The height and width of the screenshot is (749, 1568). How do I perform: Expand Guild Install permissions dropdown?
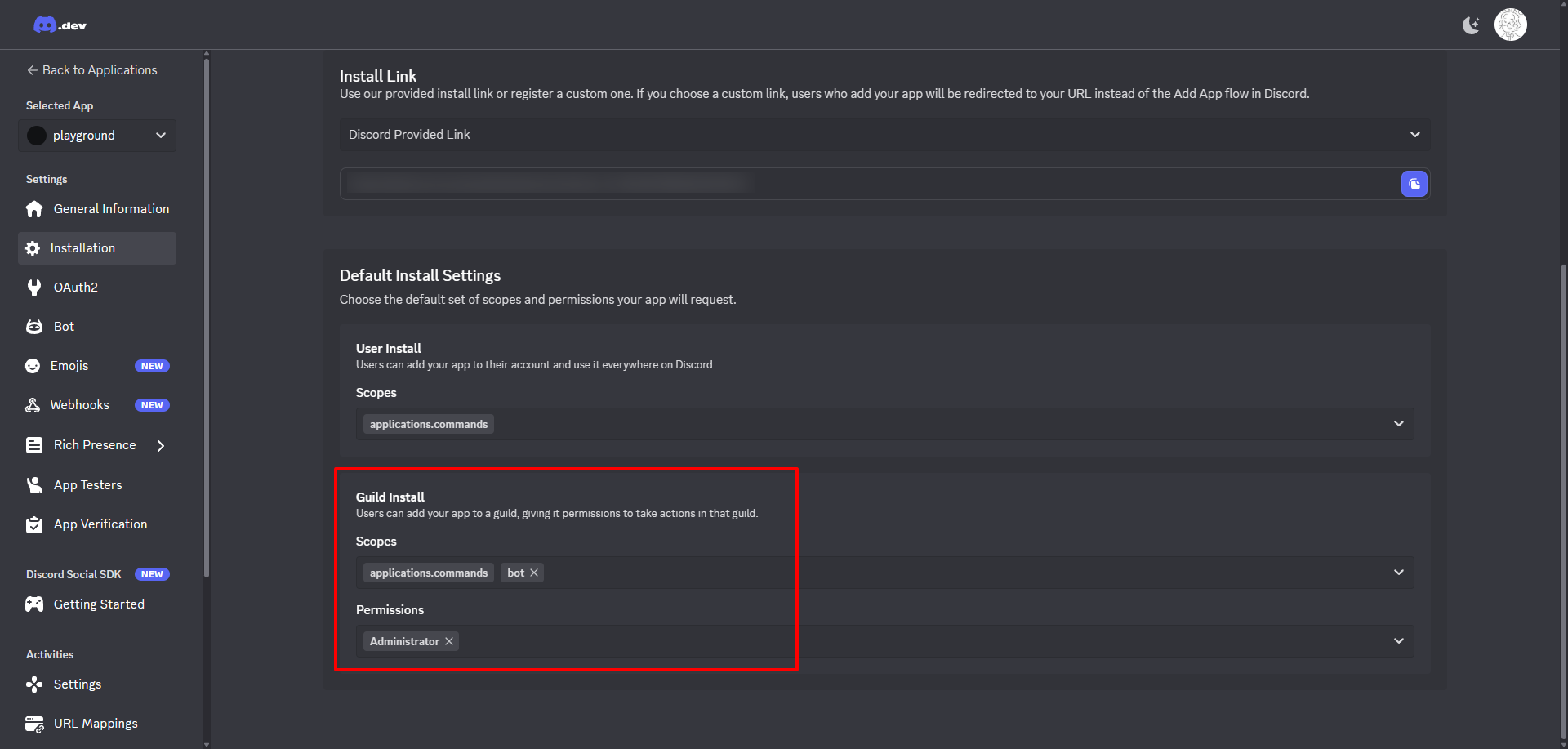pos(1398,641)
